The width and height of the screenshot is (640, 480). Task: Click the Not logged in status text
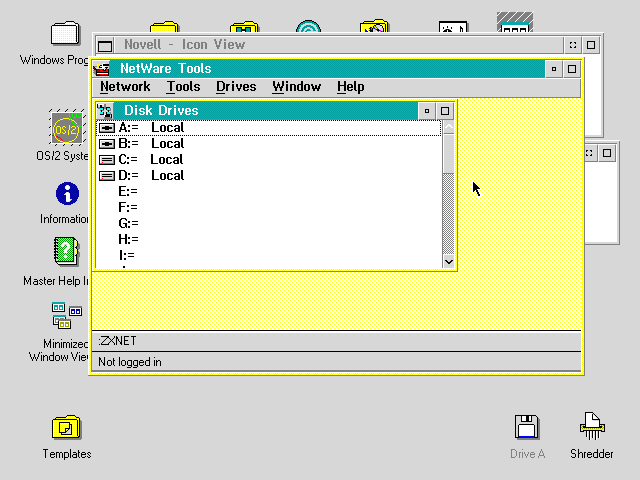pos(130,362)
